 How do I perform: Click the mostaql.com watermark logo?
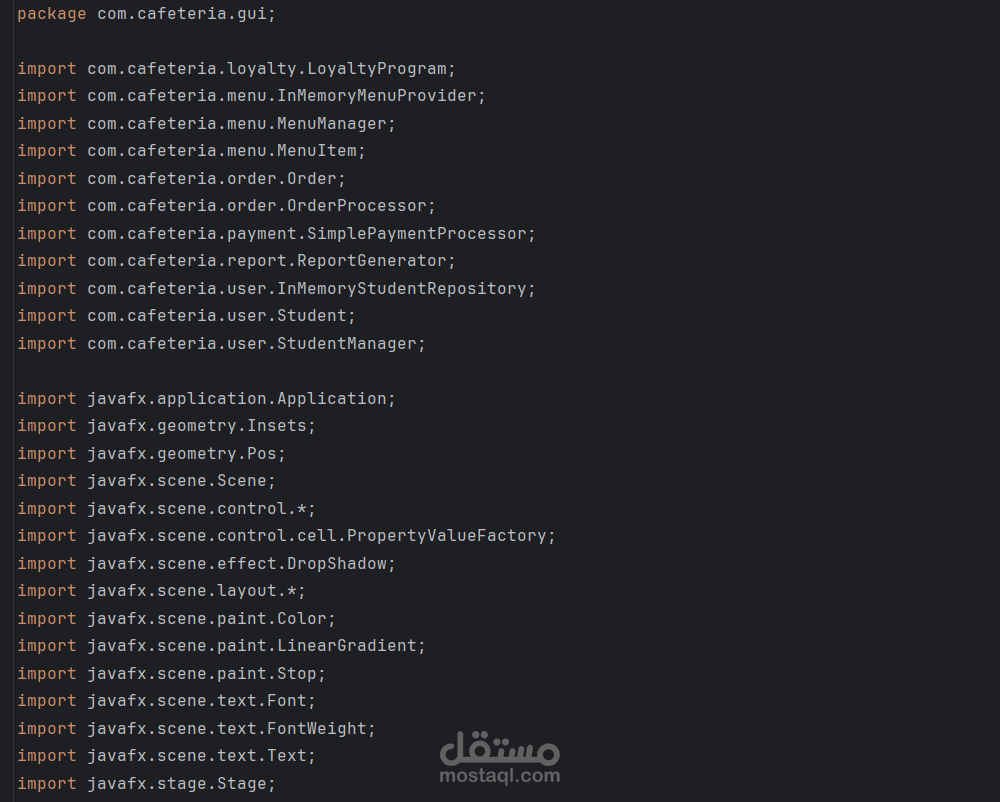click(x=500, y=759)
